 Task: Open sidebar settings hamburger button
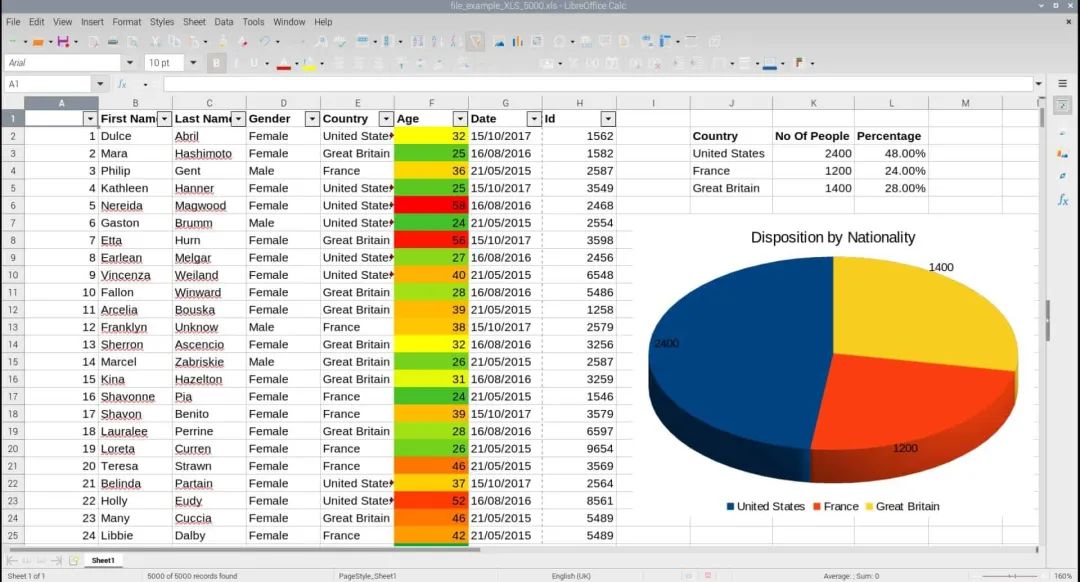pos(1063,83)
